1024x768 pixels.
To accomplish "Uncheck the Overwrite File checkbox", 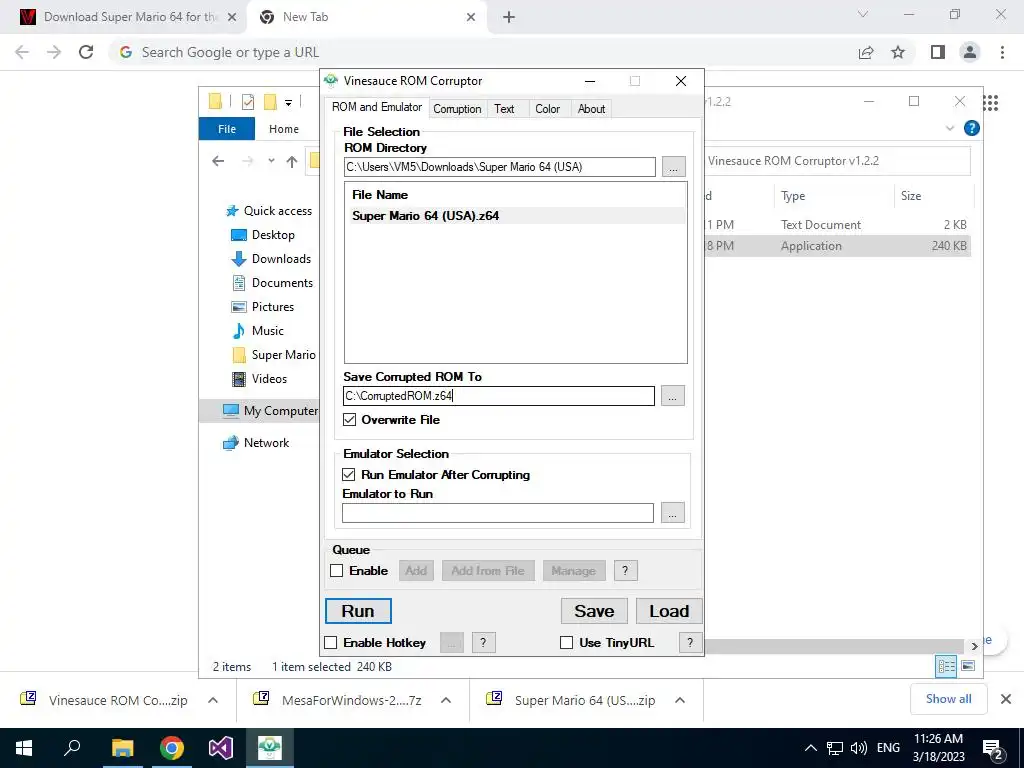I will coord(349,419).
